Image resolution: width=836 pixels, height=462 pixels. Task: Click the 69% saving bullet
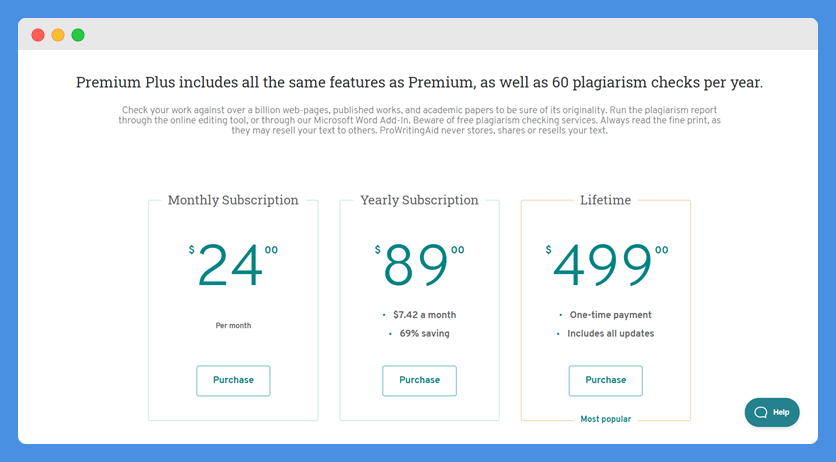[x=420, y=334]
